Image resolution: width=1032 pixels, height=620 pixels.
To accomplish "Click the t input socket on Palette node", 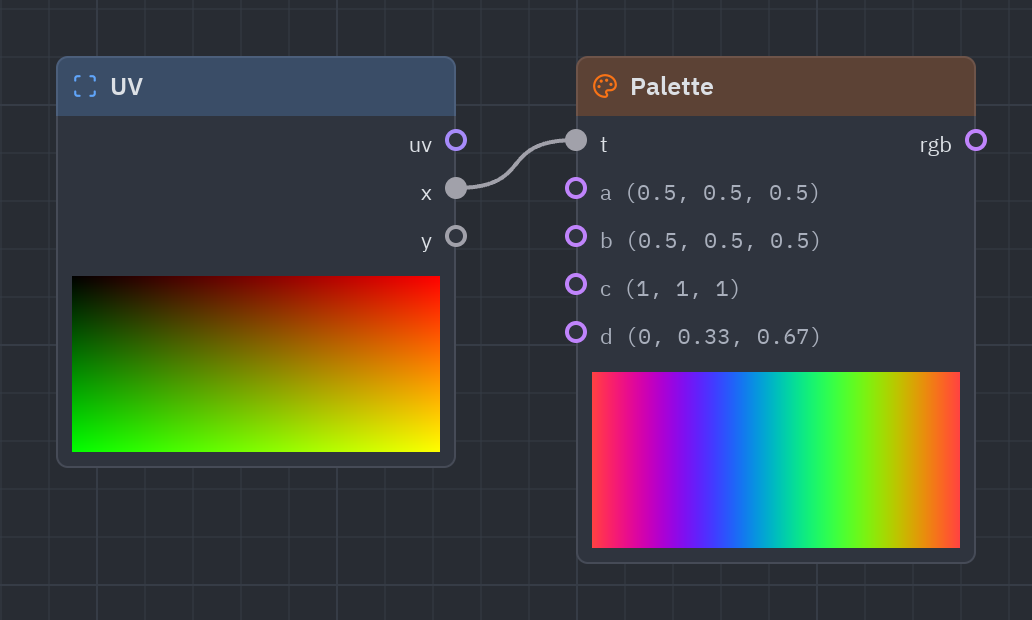I will 576,140.
